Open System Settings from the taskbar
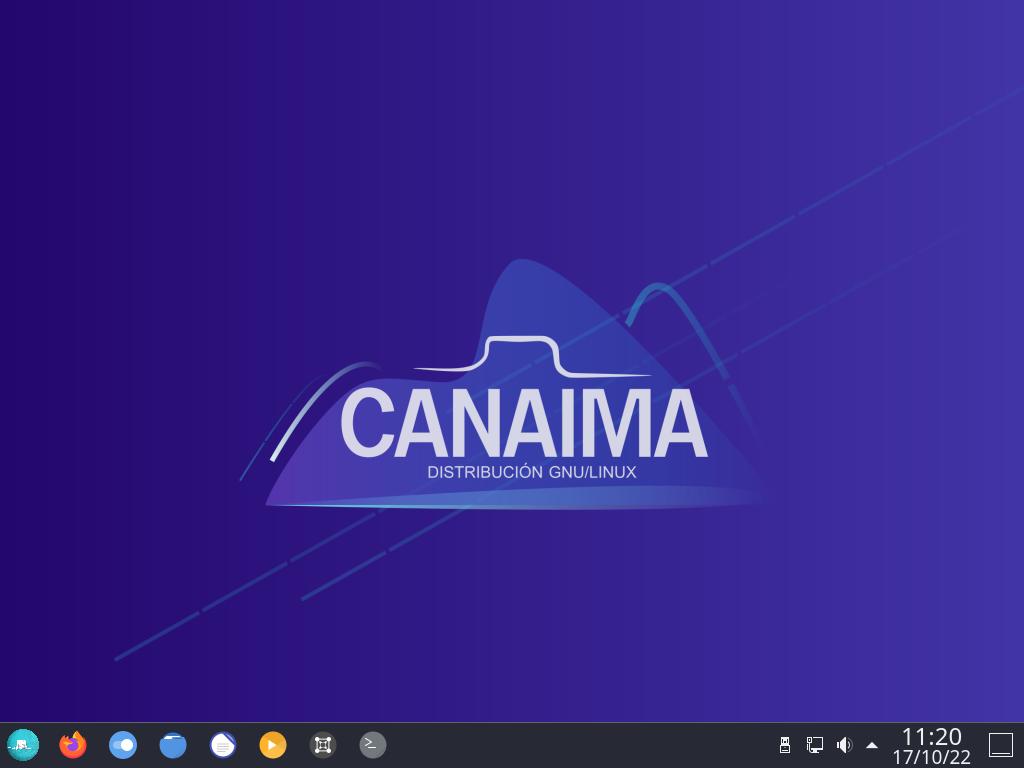1024x768 pixels. [123, 744]
